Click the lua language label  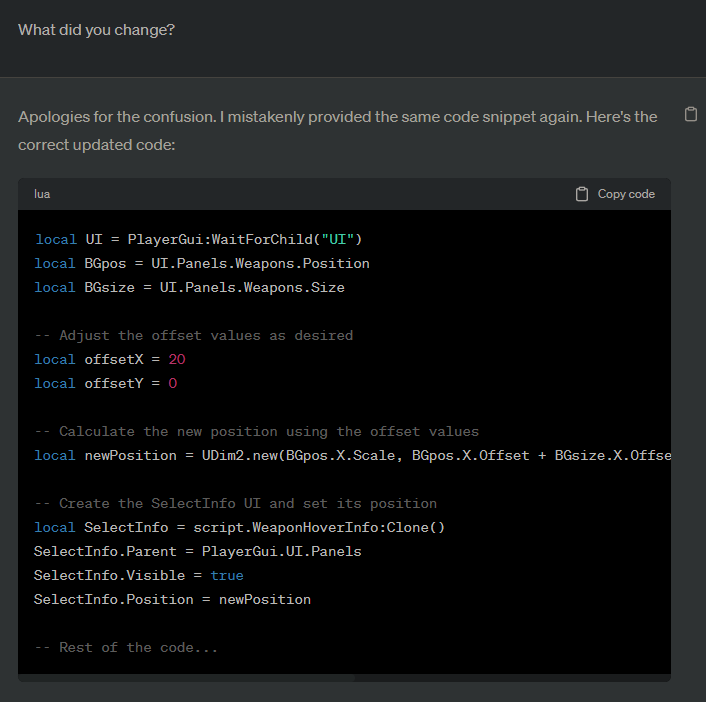(42, 194)
